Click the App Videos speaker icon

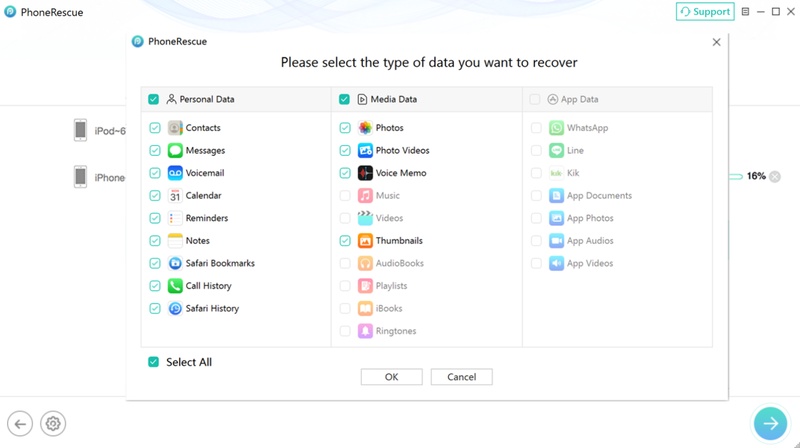tap(556, 263)
